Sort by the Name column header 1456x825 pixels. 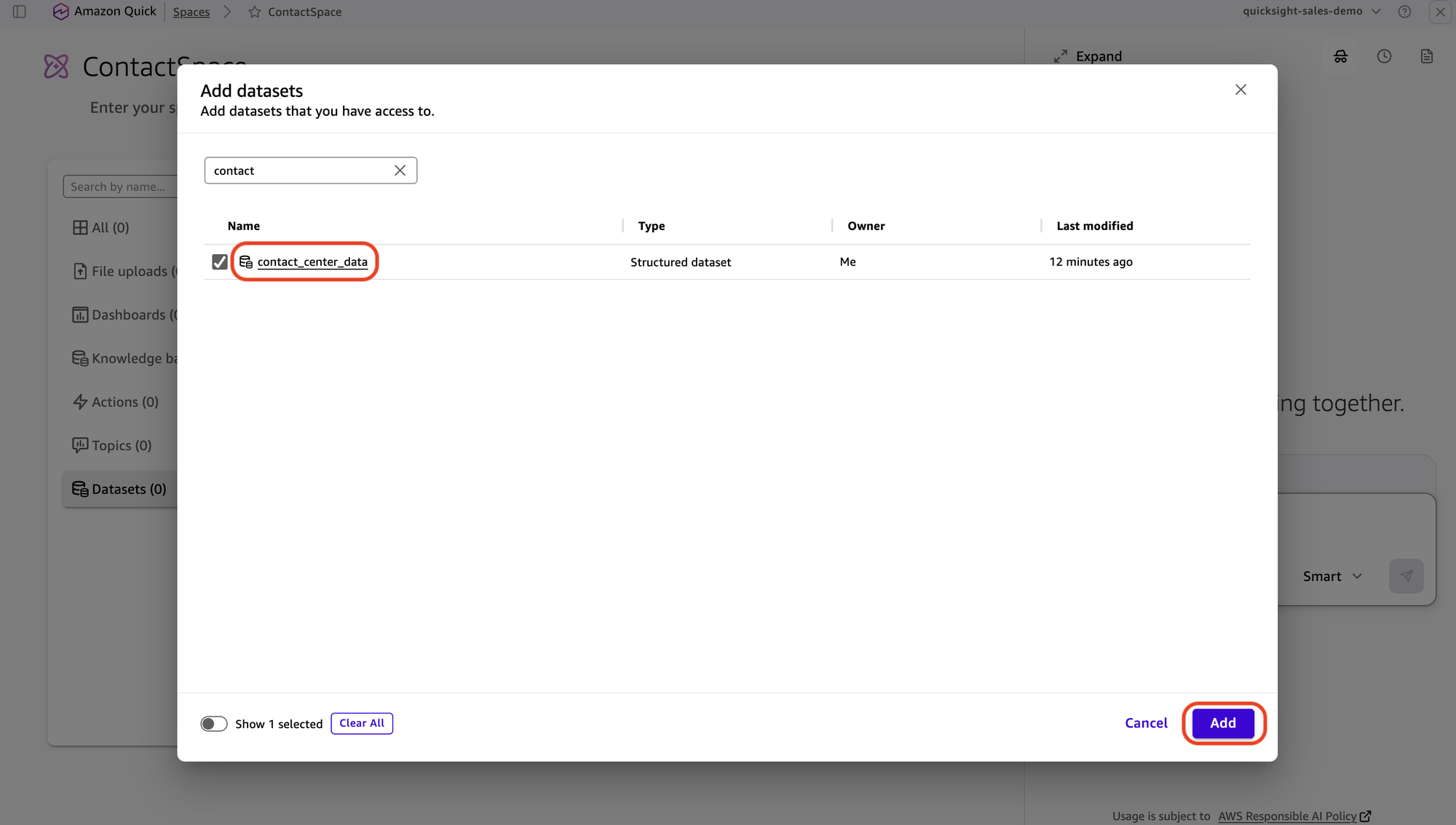pyautogui.click(x=243, y=226)
